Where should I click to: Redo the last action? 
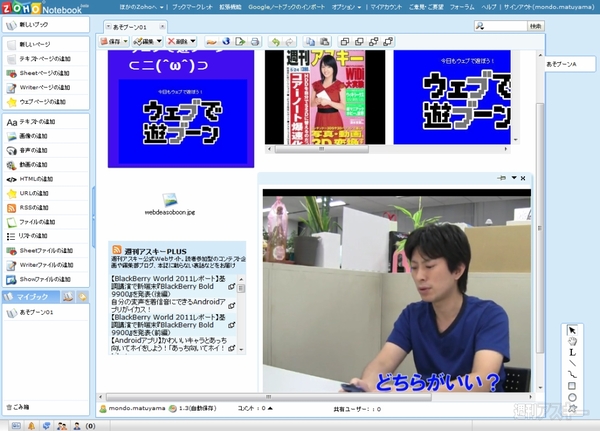point(290,41)
